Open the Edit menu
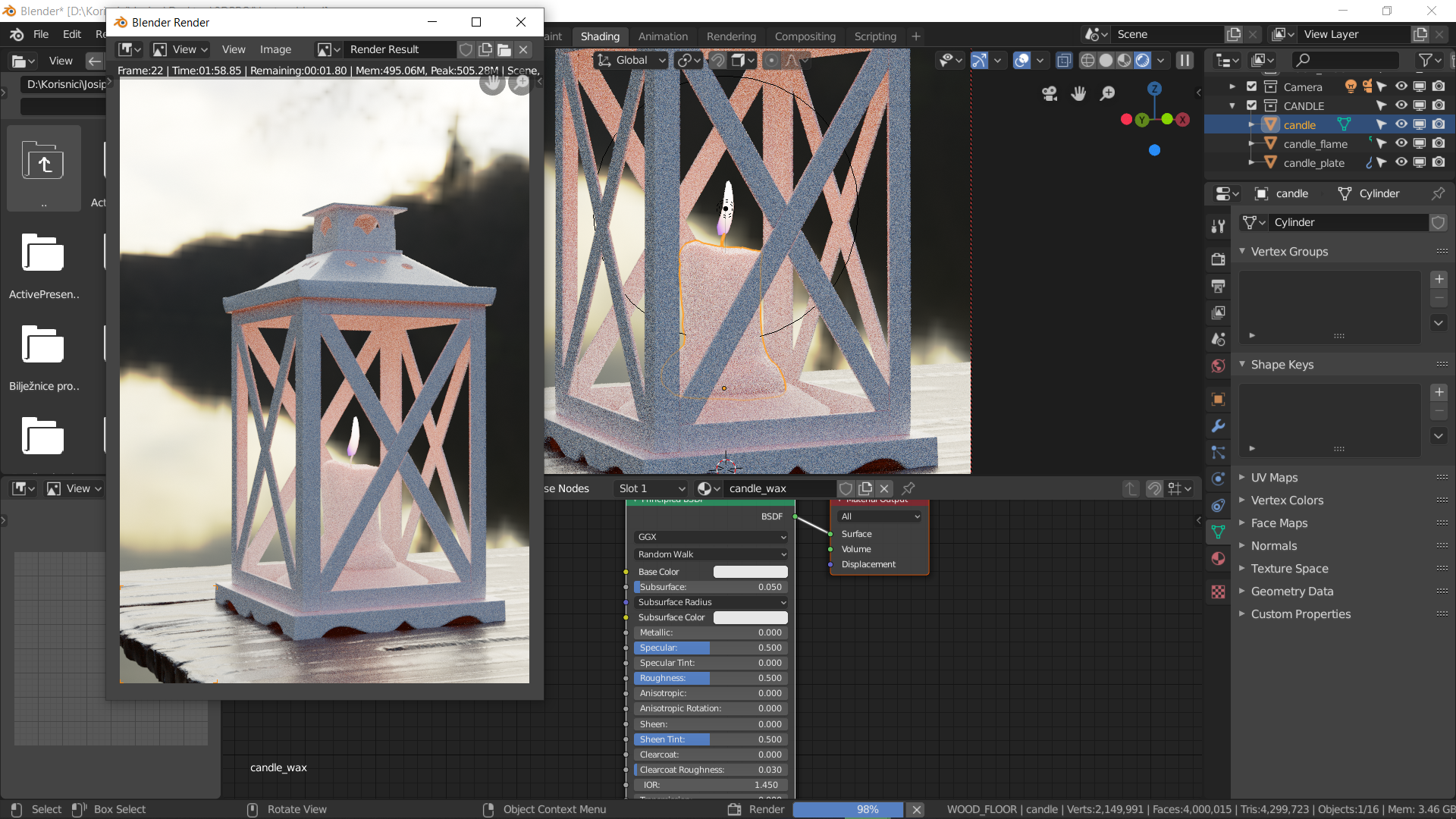 coord(72,35)
